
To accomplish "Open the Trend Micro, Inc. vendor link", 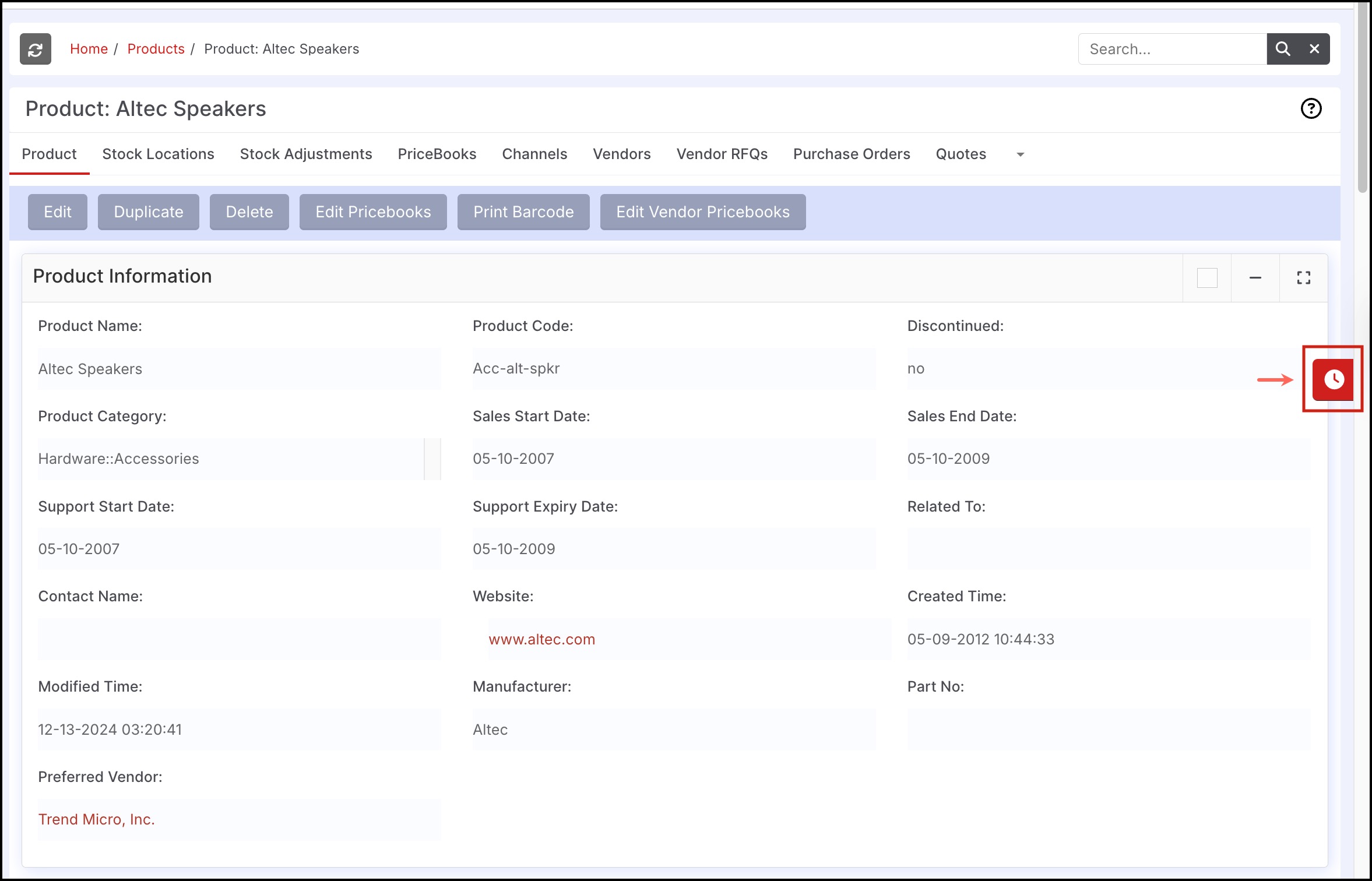I will (x=96, y=819).
